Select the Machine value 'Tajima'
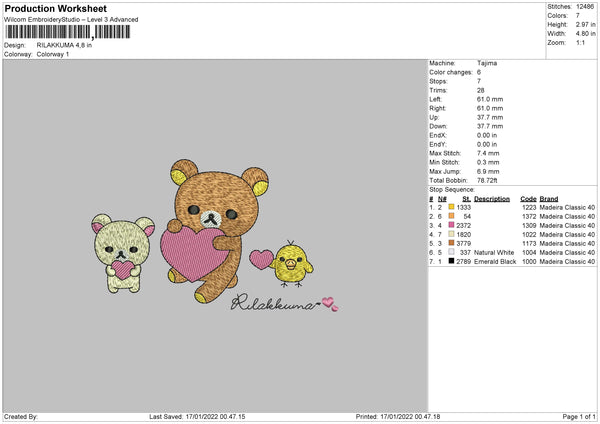Viewport: 600px width, 424px height. click(x=487, y=63)
